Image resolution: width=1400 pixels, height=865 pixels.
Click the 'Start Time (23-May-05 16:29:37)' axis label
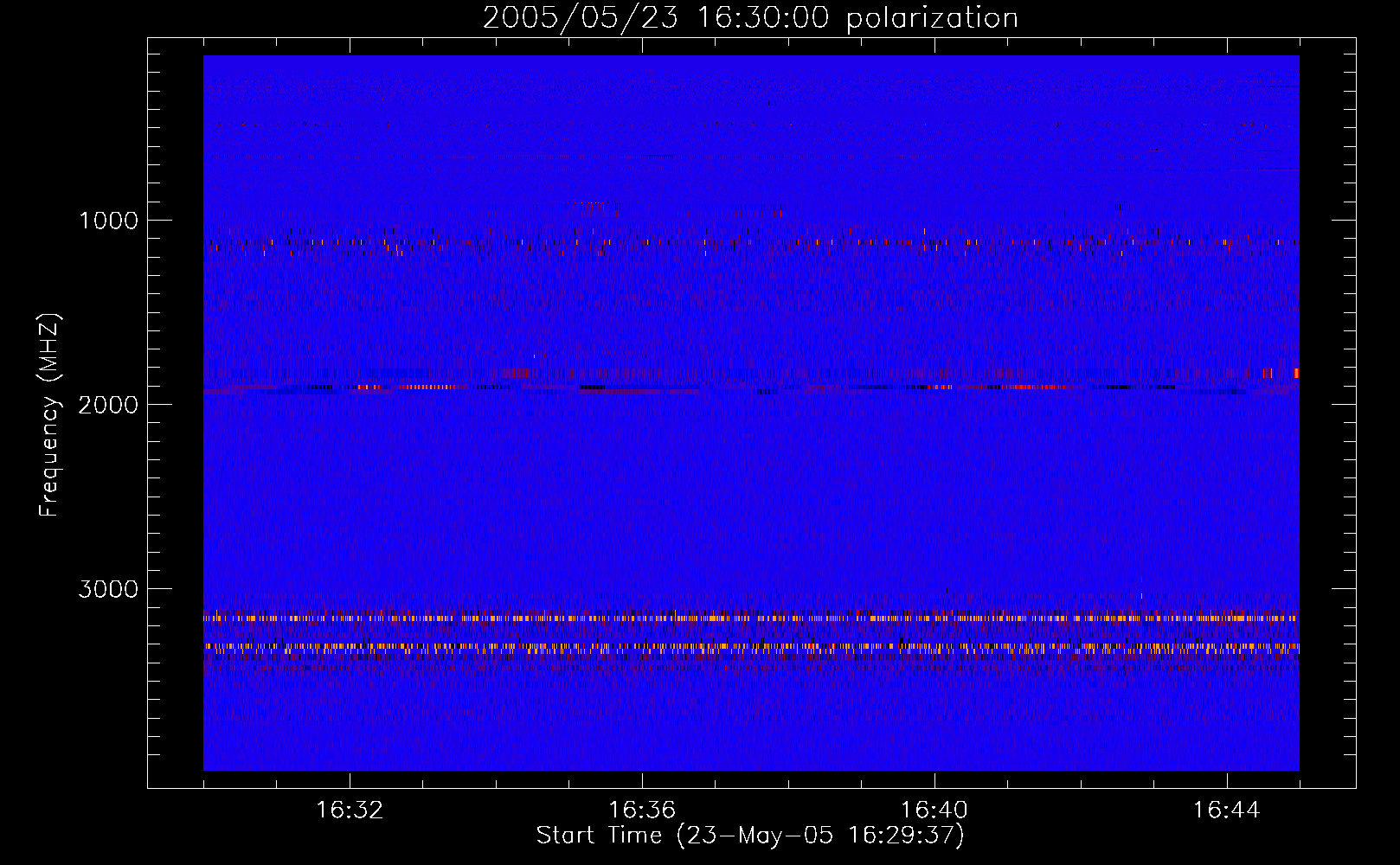(750, 836)
